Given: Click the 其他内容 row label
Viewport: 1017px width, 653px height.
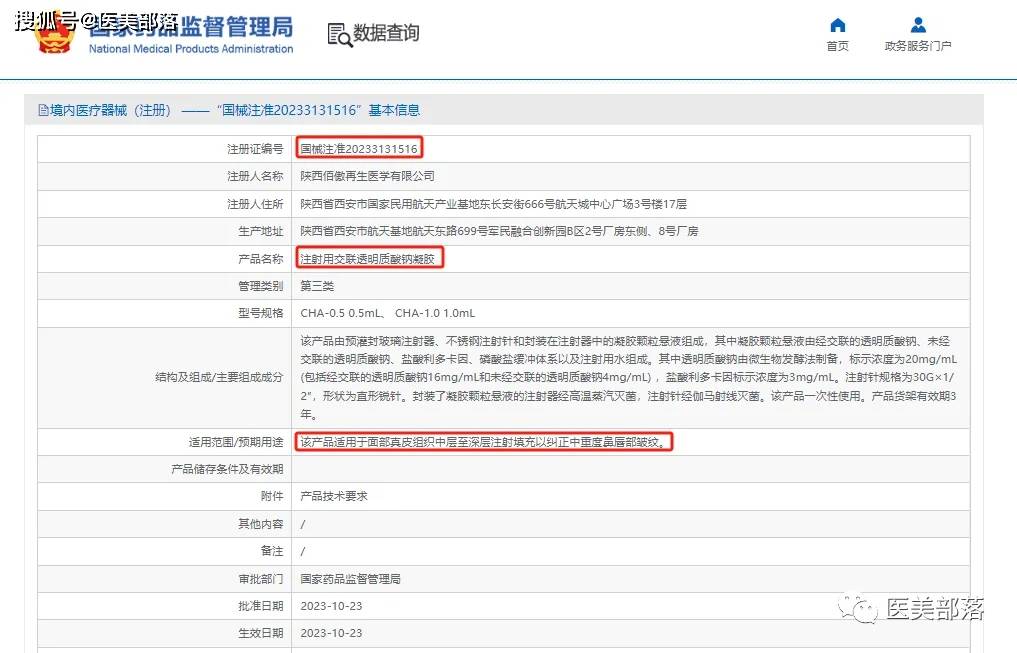Looking at the screenshot, I should click(261, 524).
